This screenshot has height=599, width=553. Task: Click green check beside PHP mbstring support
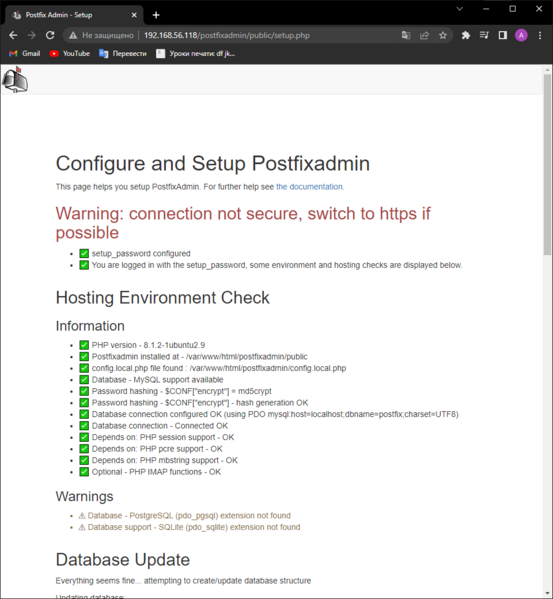coord(84,460)
